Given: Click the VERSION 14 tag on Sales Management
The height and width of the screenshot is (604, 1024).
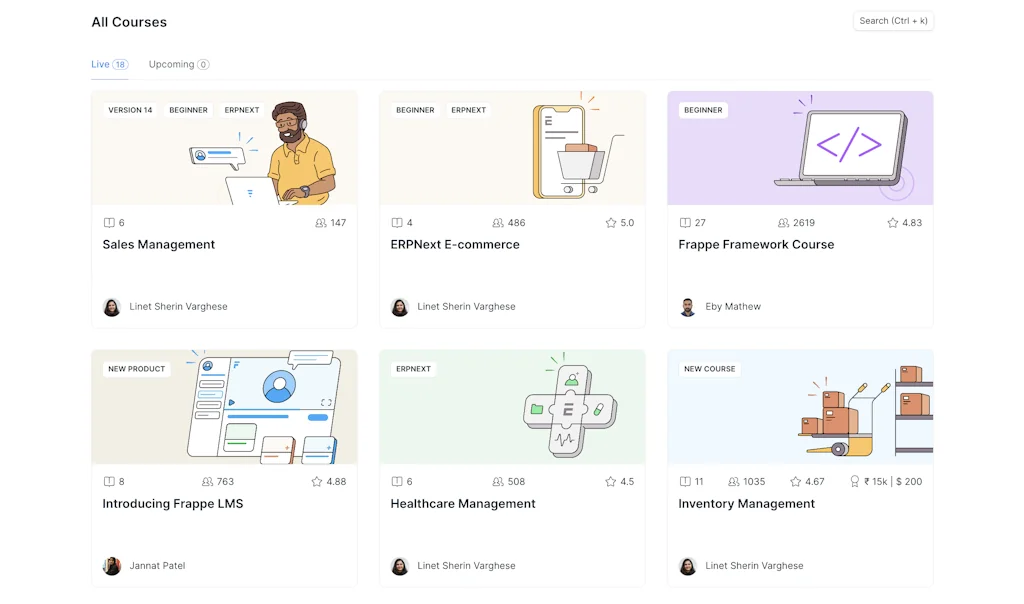Looking at the screenshot, I should coord(130,110).
